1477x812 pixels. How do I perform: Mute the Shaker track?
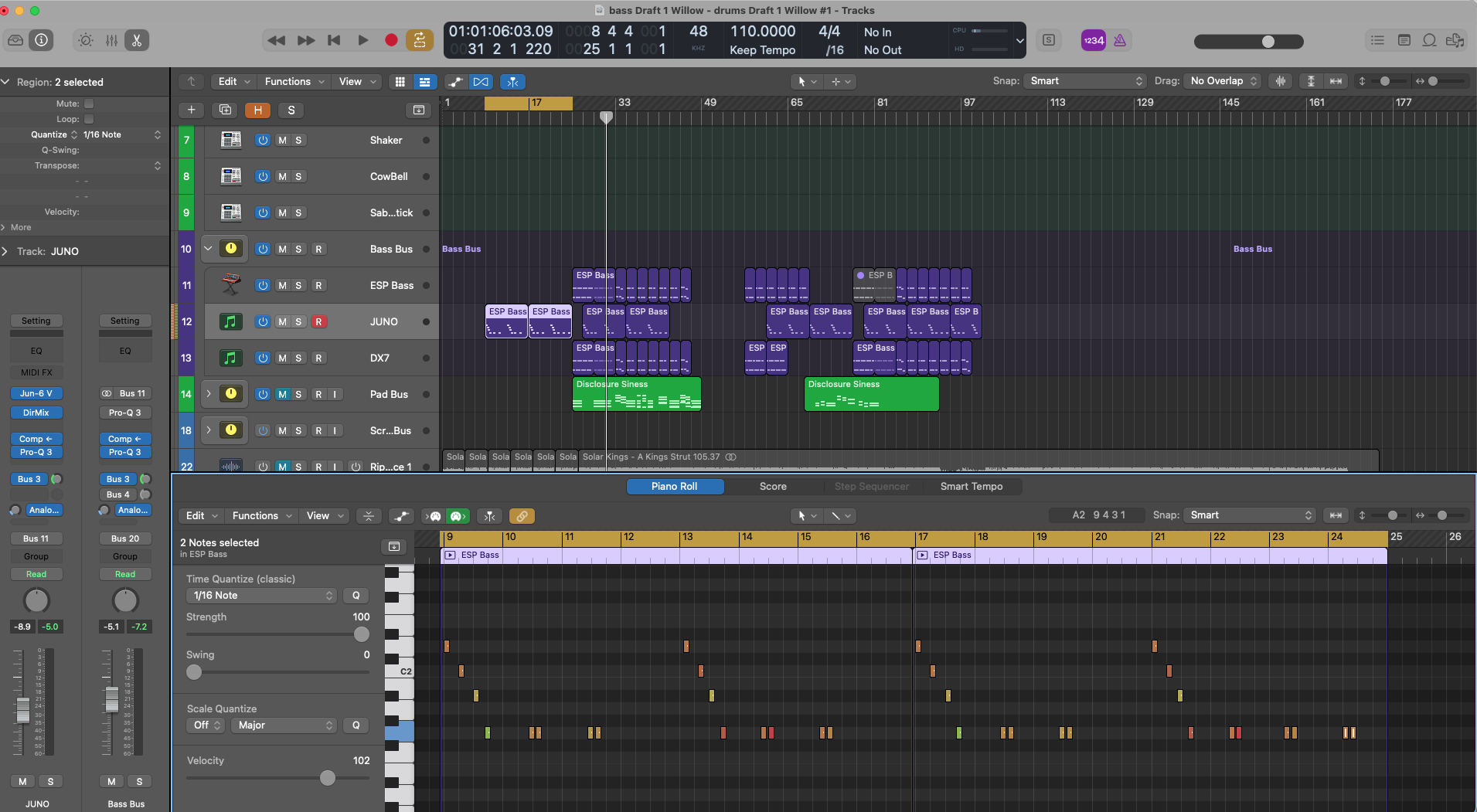282,140
